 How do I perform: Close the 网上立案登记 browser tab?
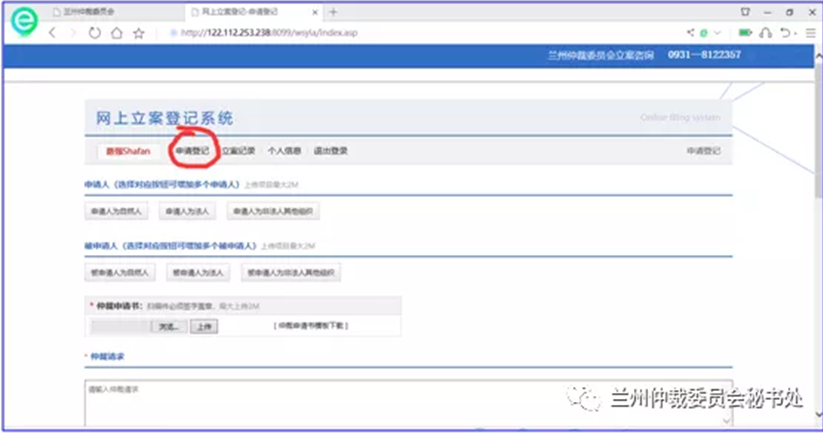coord(315,12)
